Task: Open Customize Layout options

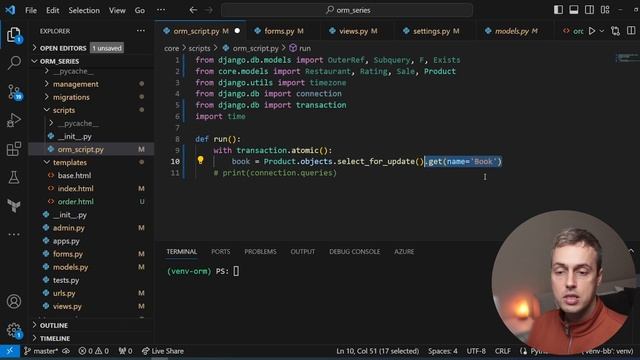Action: point(605,10)
